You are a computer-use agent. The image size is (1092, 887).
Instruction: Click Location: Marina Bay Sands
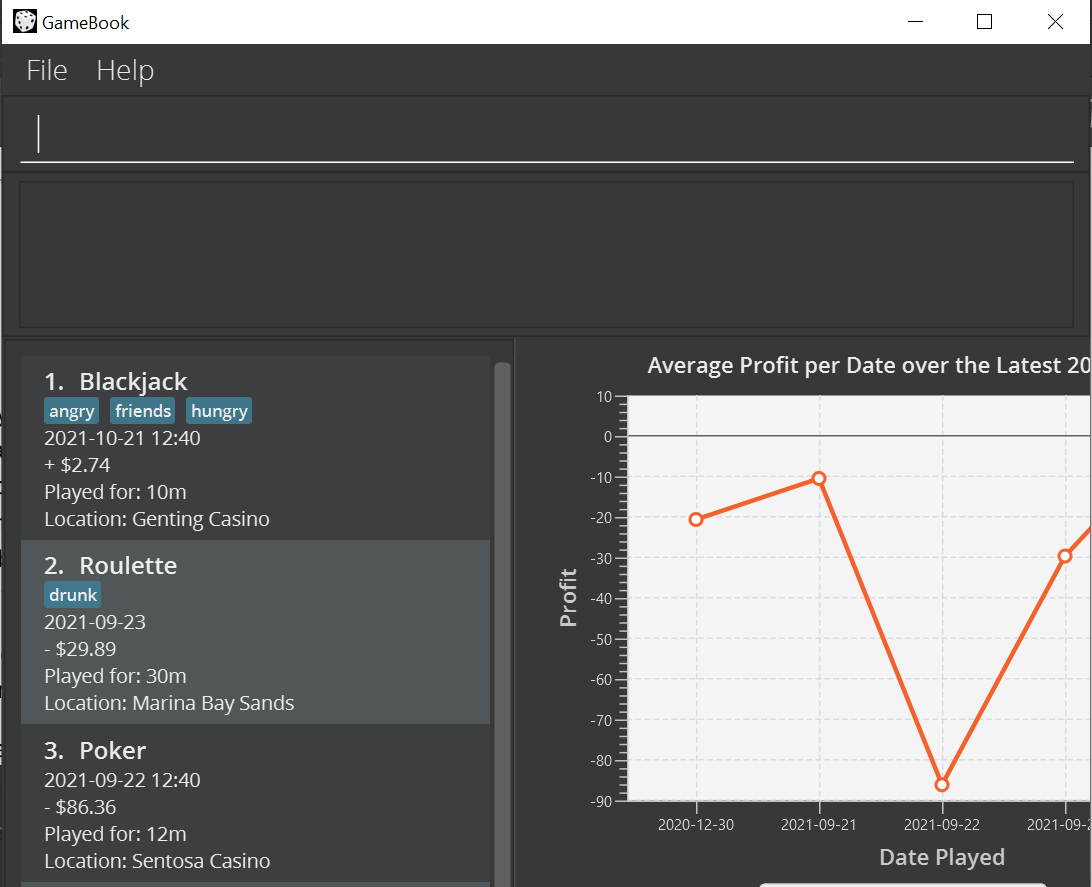click(x=169, y=703)
